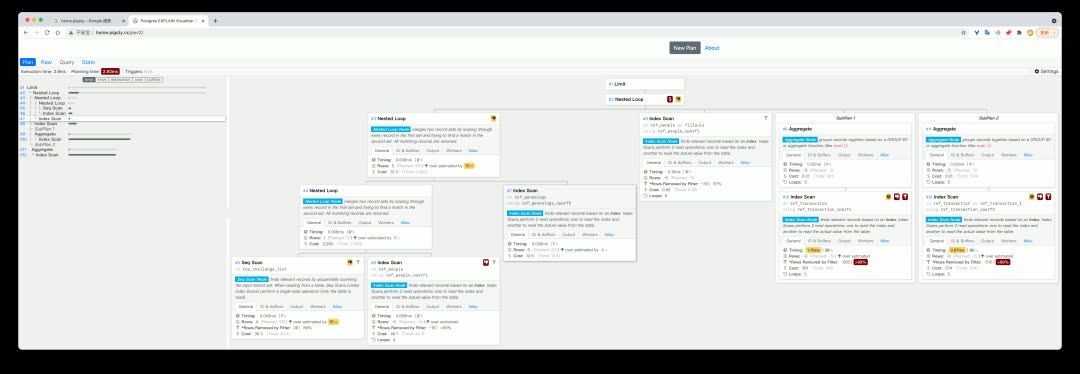Go back in browser
The width and height of the screenshot is (1080, 374).
point(26,32)
